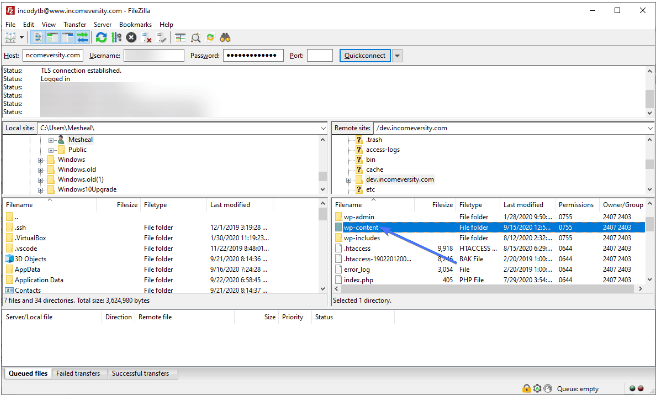Click the .ssh folder icon in local list
The image size is (658, 395).
pyautogui.click(x=9, y=227)
